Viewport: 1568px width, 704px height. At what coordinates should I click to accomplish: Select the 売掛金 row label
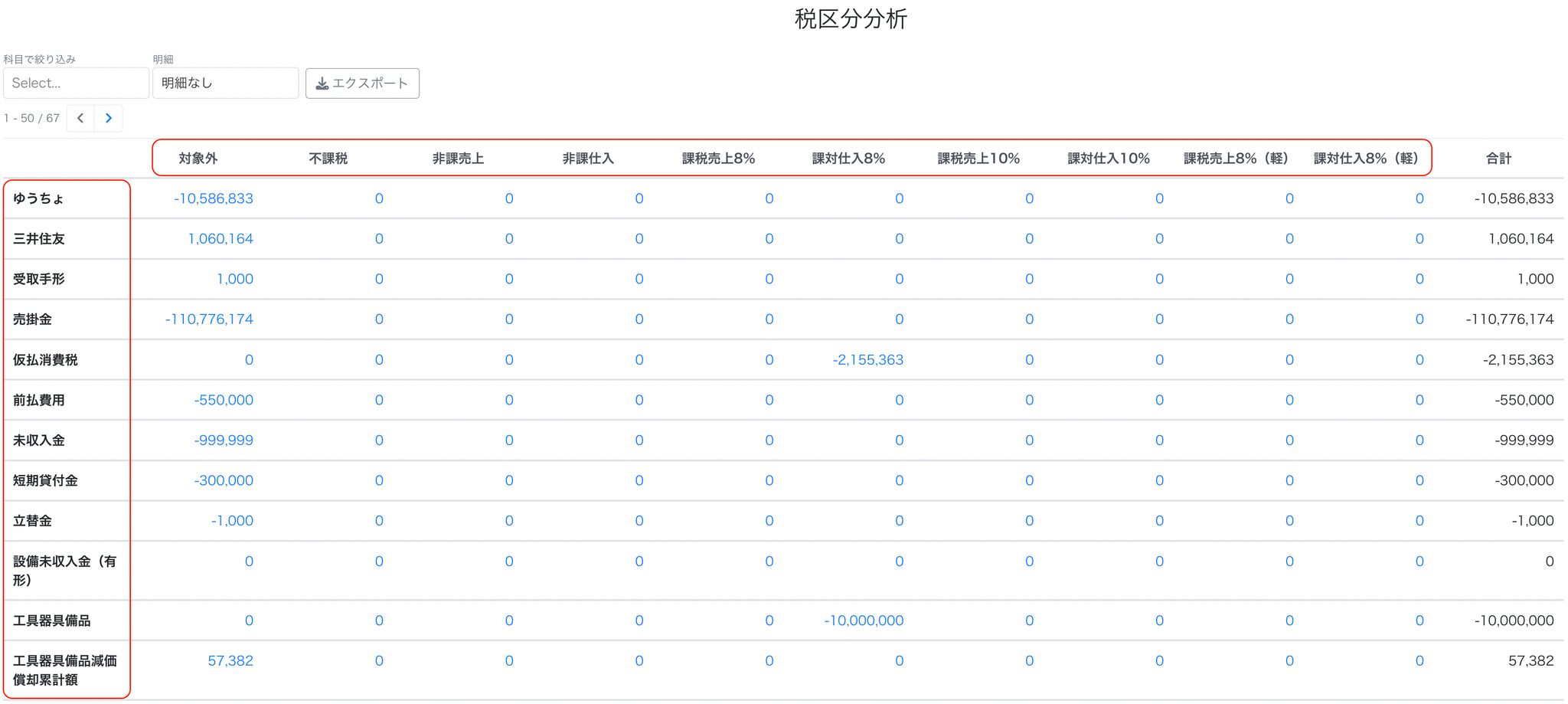(32, 319)
